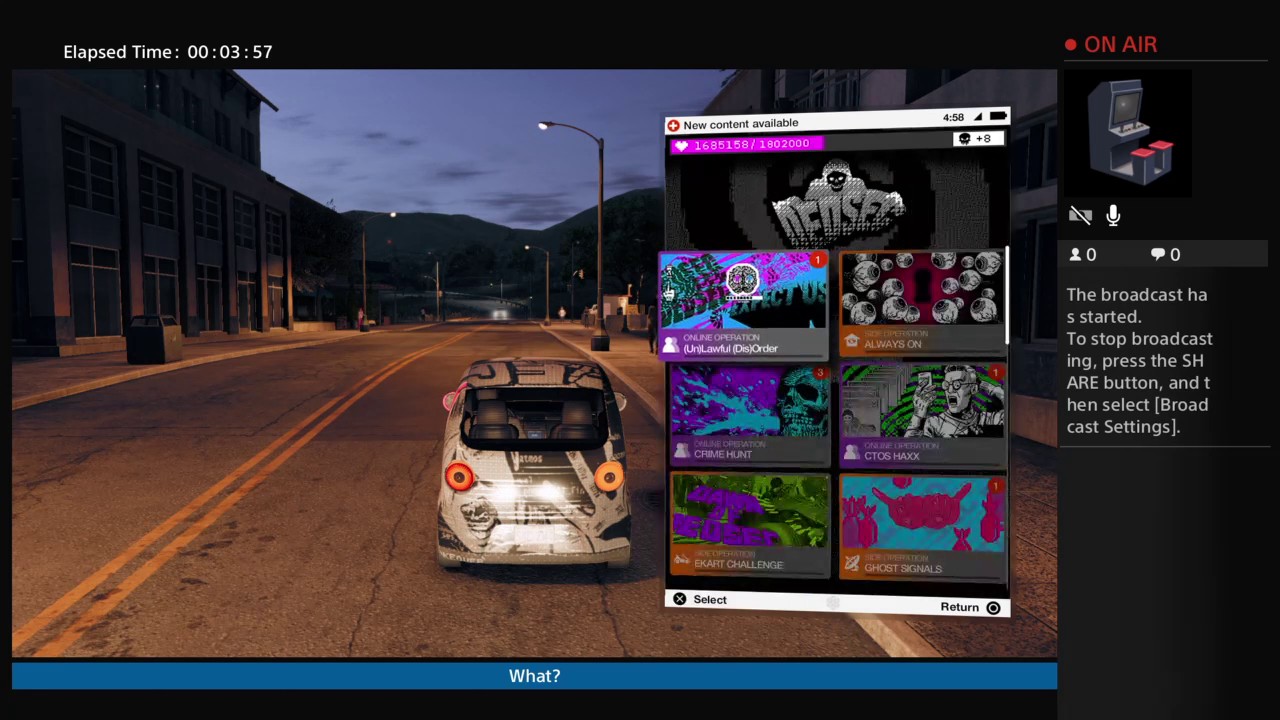Click the Select button with X icon
This screenshot has width=1280, height=720.
point(700,599)
